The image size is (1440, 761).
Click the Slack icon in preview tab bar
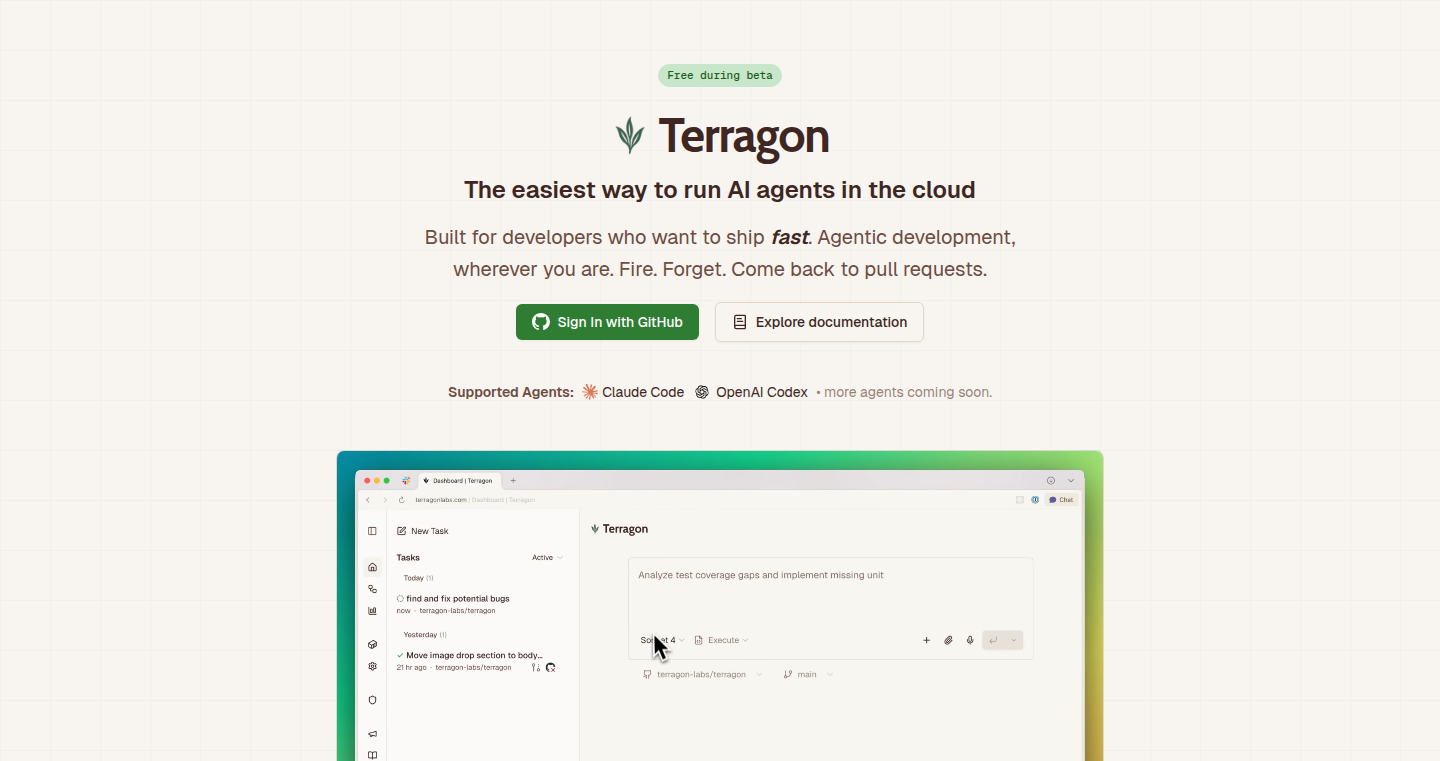click(406, 480)
